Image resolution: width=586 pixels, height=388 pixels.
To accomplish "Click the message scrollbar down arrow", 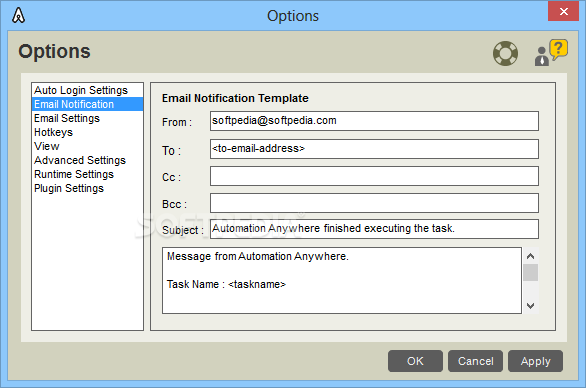I will (530, 305).
